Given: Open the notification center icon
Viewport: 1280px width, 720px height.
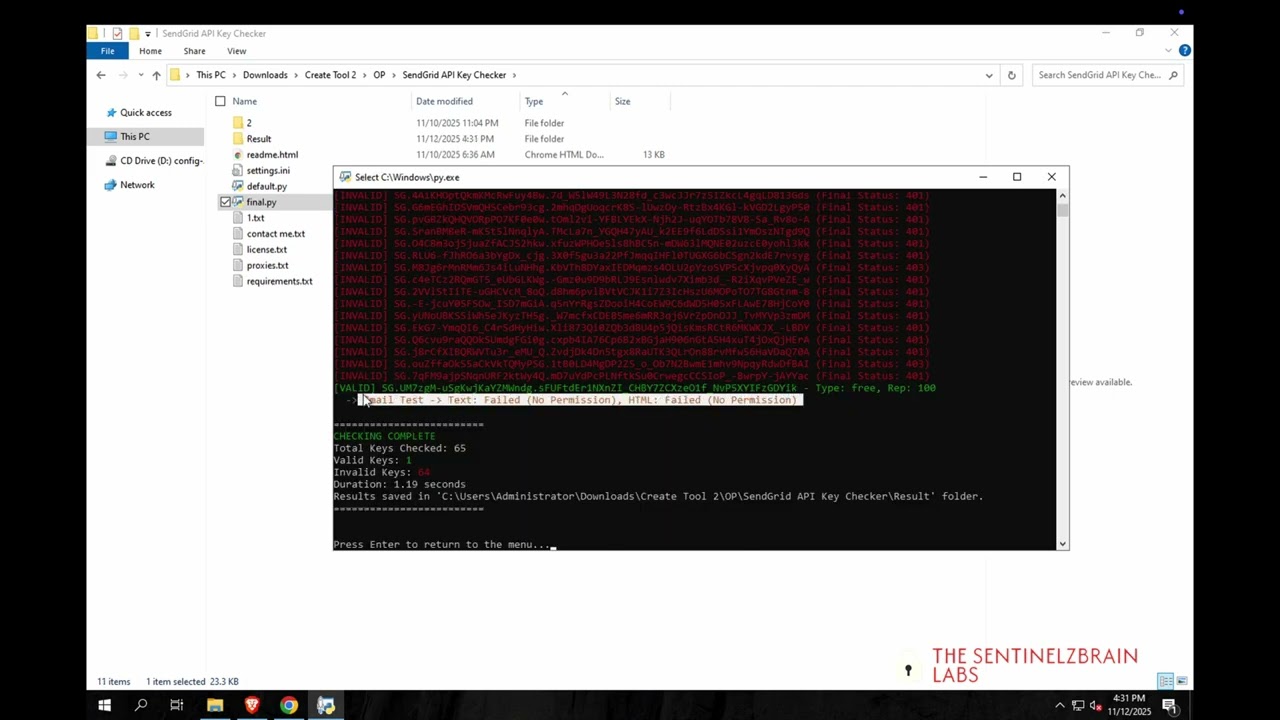Looking at the screenshot, I should coord(1168,706).
